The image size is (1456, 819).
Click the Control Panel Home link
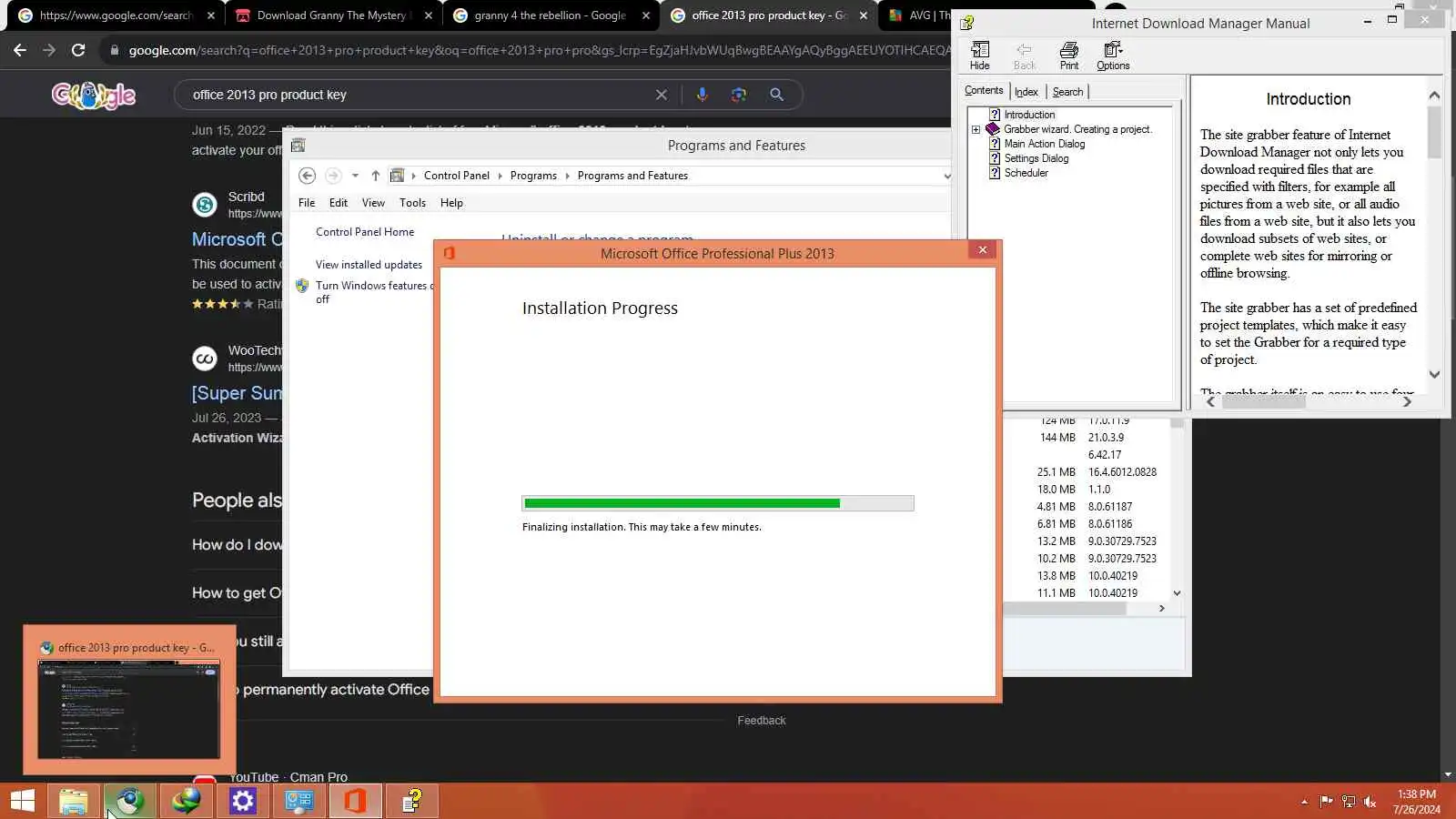[365, 232]
